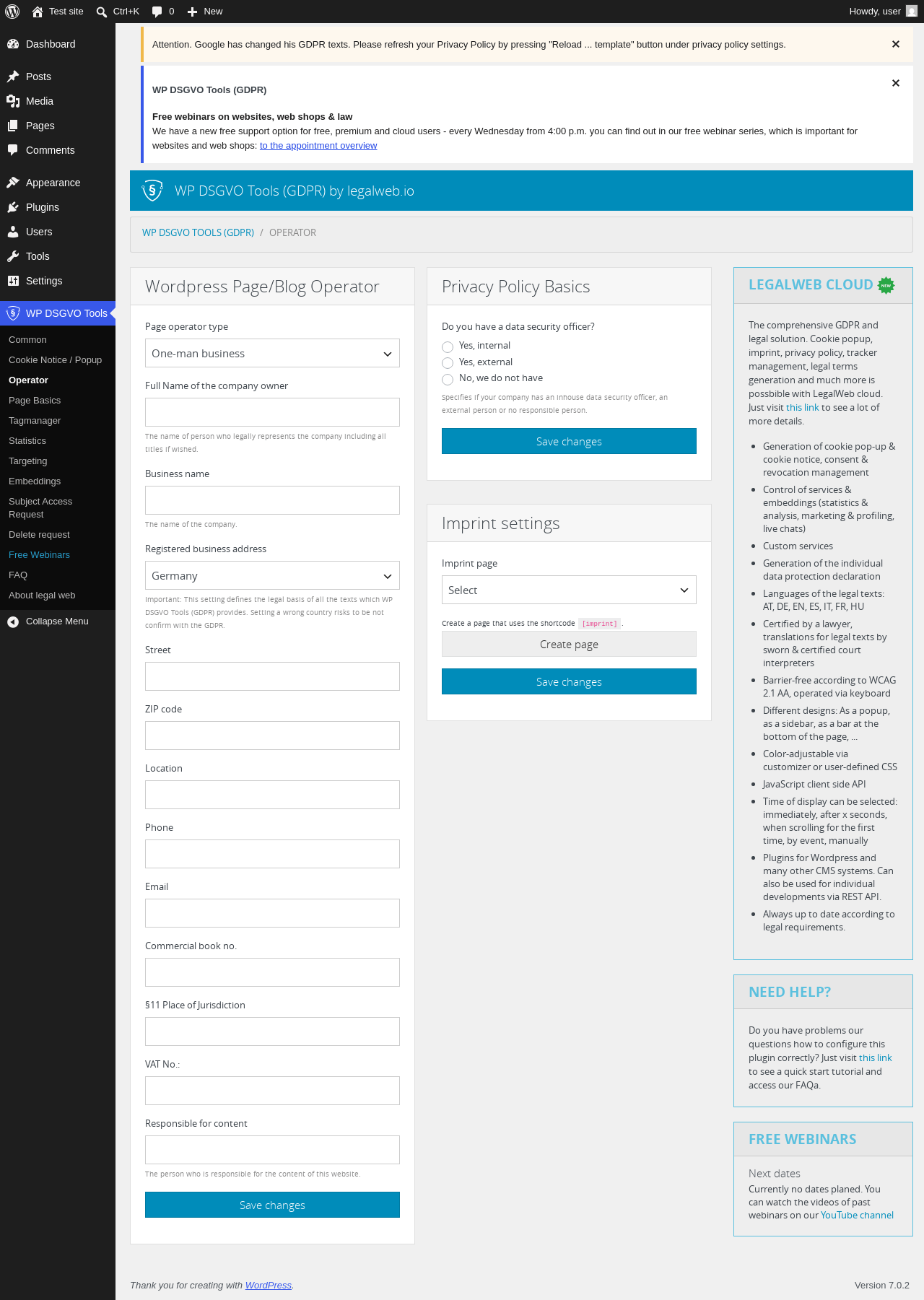Open the user avatar in admin bar
924x1300 pixels.
[x=912, y=12]
